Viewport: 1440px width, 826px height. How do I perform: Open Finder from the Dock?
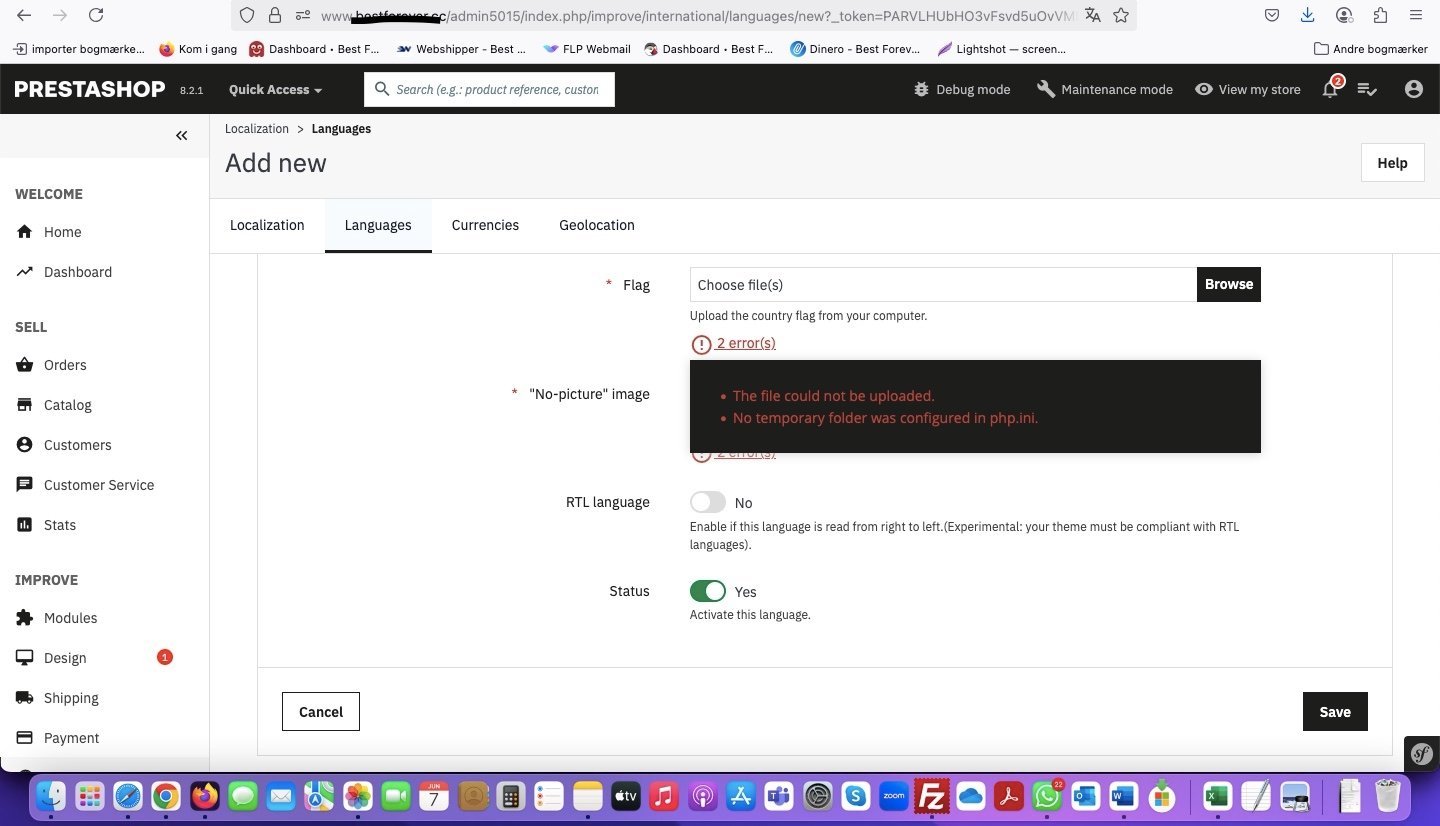pyautogui.click(x=51, y=796)
